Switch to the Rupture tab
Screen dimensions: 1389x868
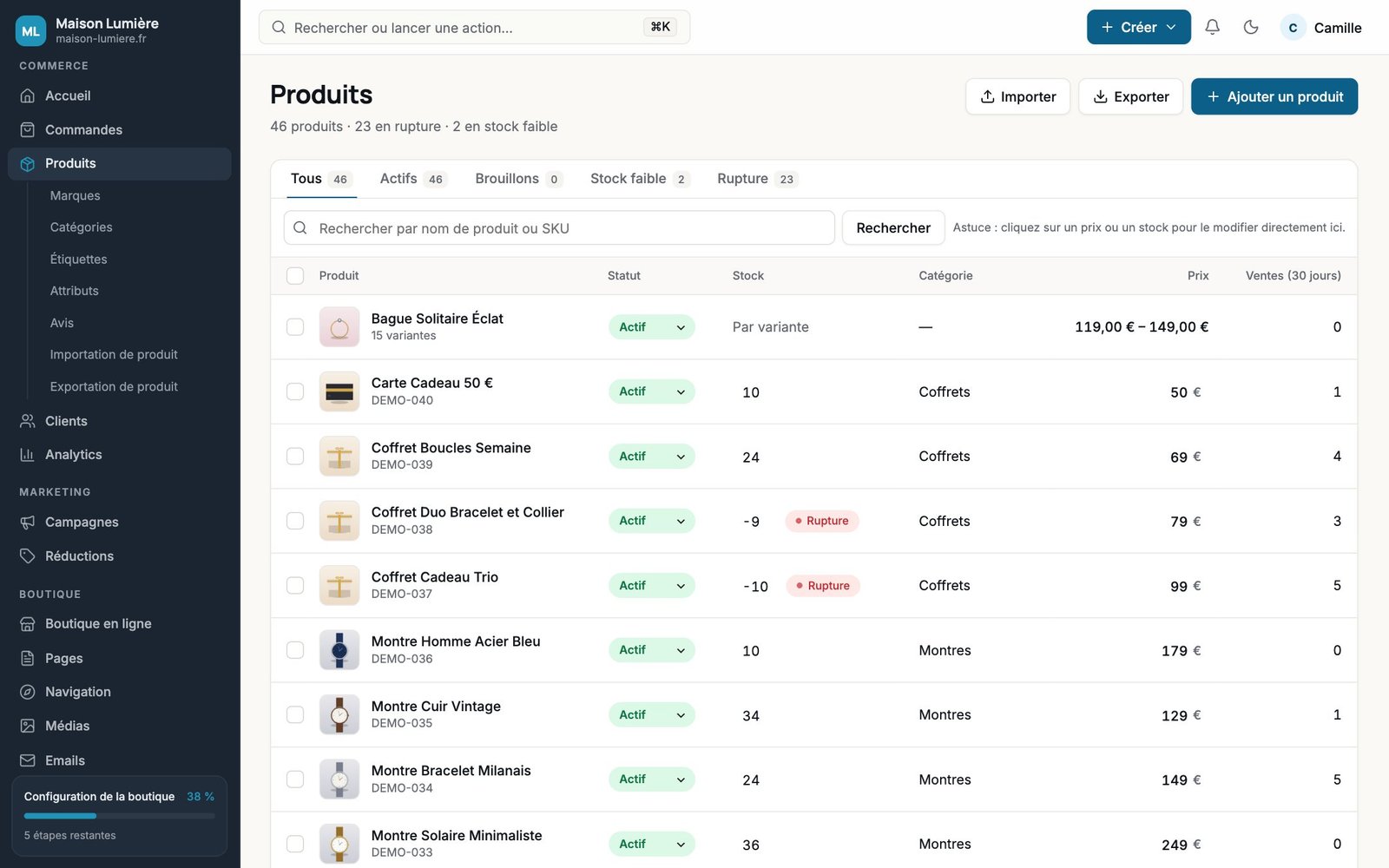coord(756,179)
